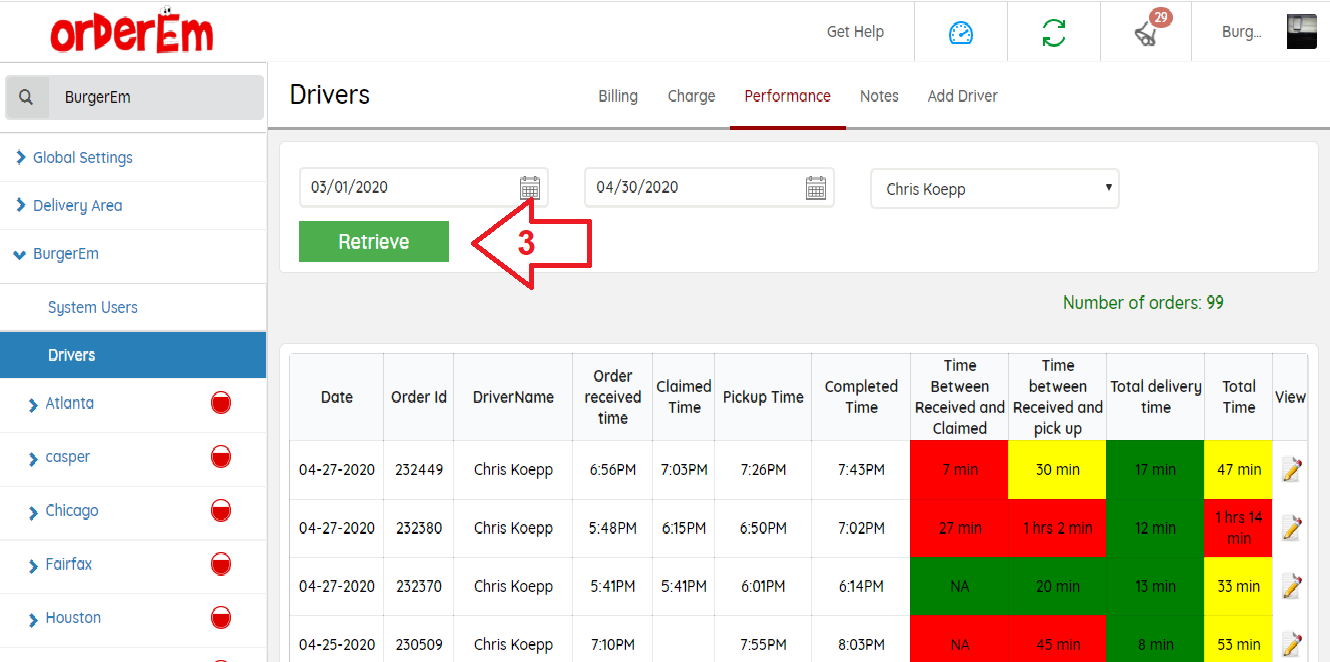
Task: Open end date calendar picker icon
Action: 816,188
